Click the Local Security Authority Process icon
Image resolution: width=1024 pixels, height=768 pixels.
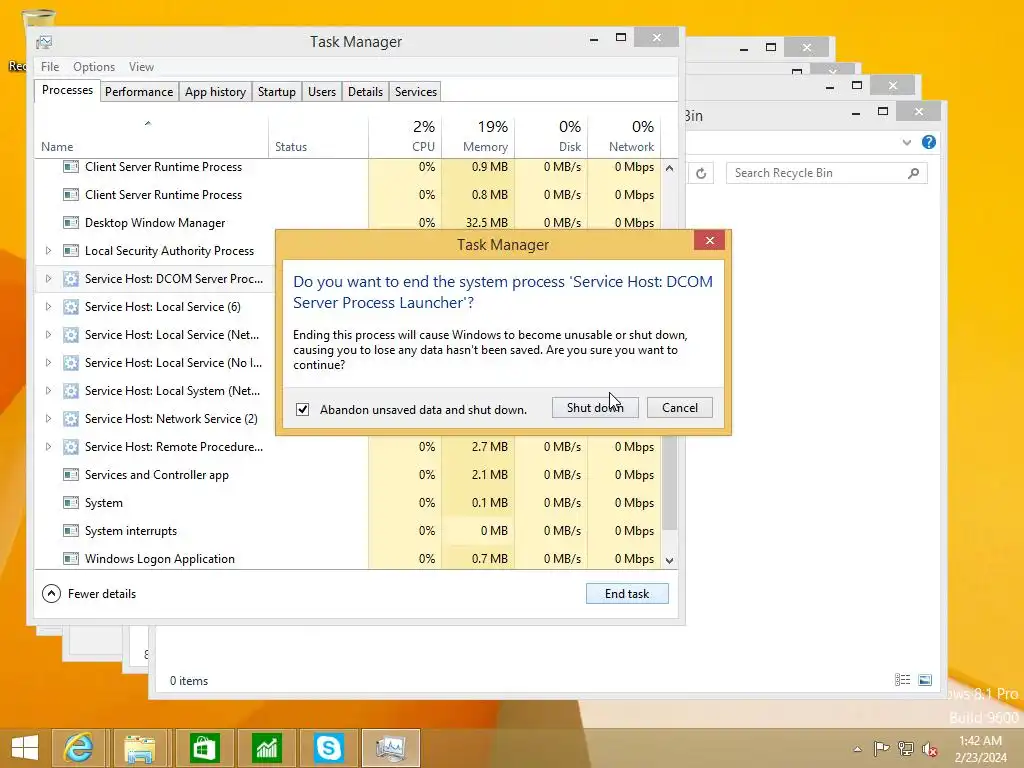click(71, 251)
